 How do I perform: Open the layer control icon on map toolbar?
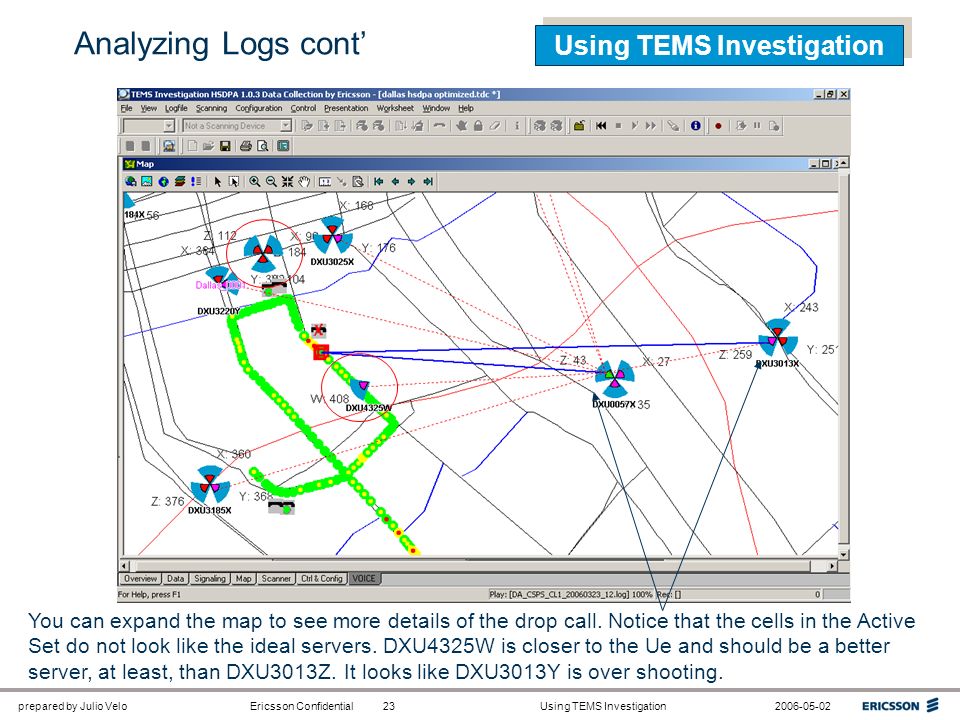[x=179, y=182]
